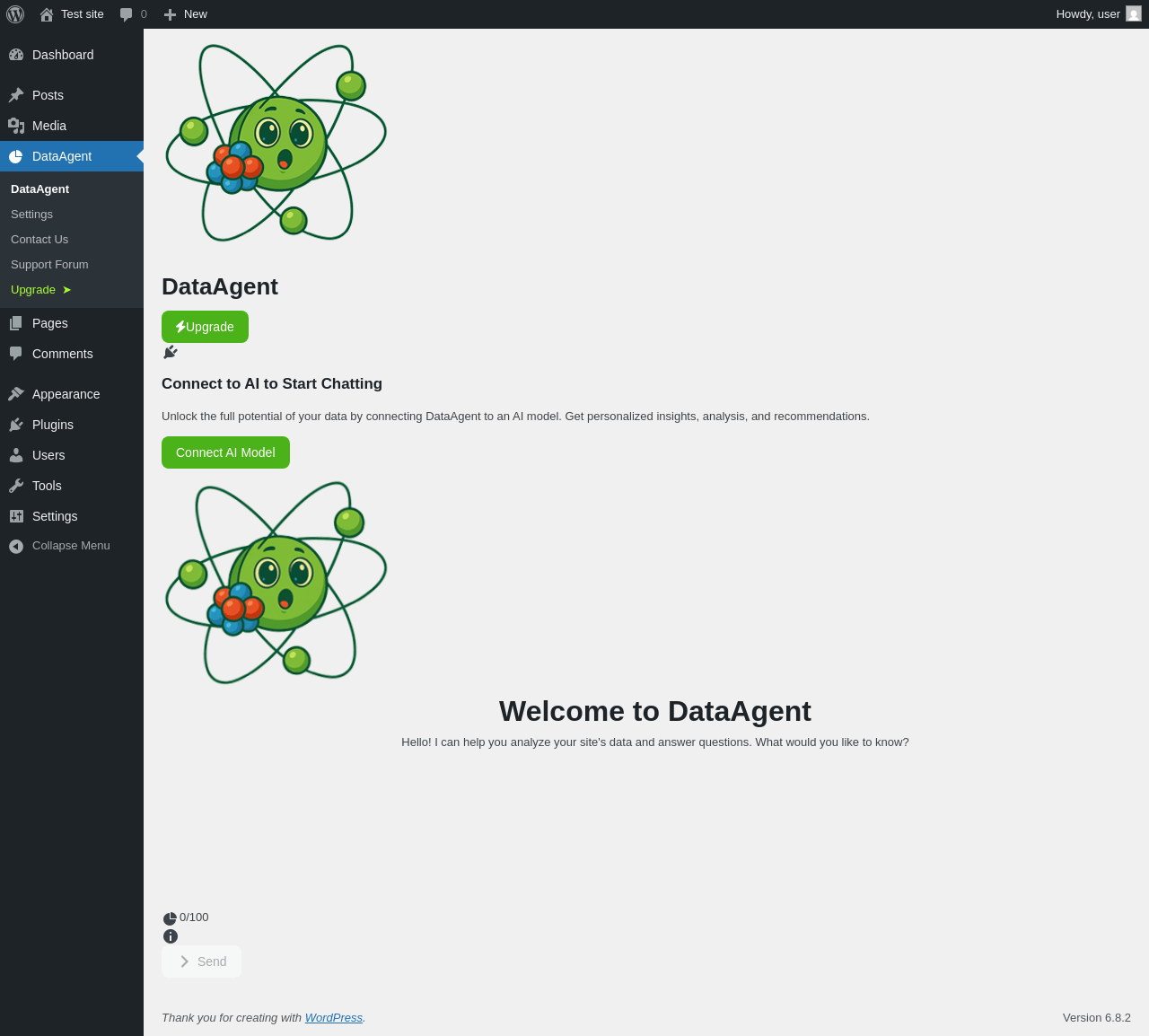This screenshot has height=1036, width=1149.
Task: Click the WordPress Settings sliders icon
Action: 16,516
